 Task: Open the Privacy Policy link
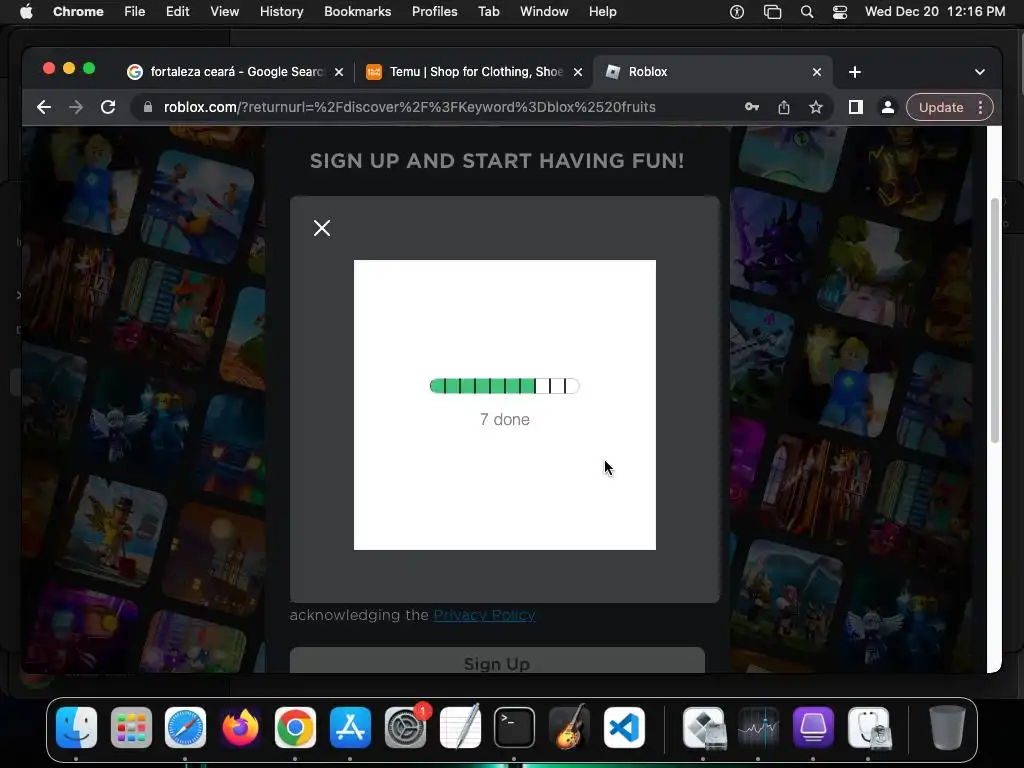pyautogui.click(x=485, y=615)
